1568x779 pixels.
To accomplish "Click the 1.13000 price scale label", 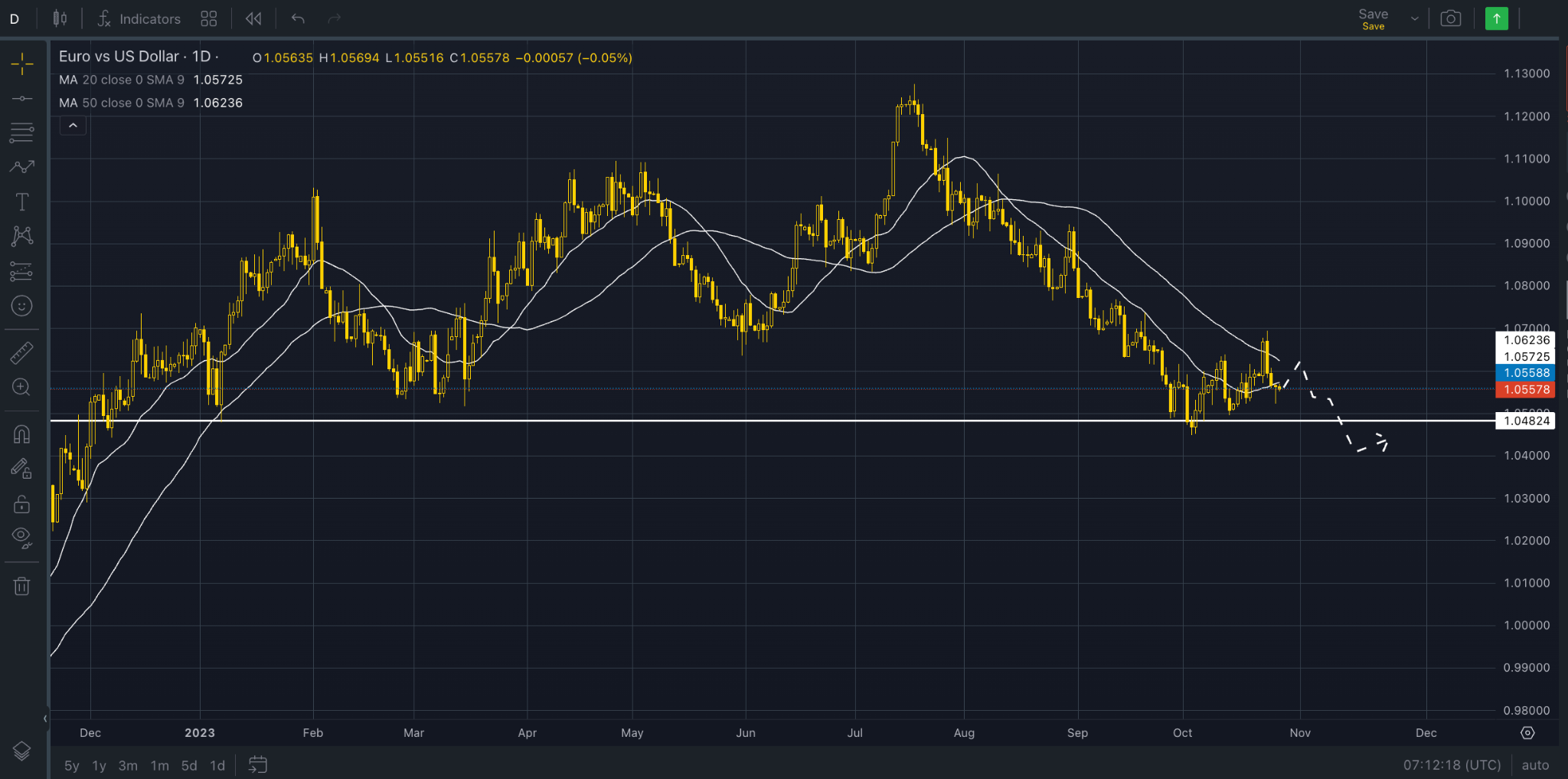I will 1527,74.
